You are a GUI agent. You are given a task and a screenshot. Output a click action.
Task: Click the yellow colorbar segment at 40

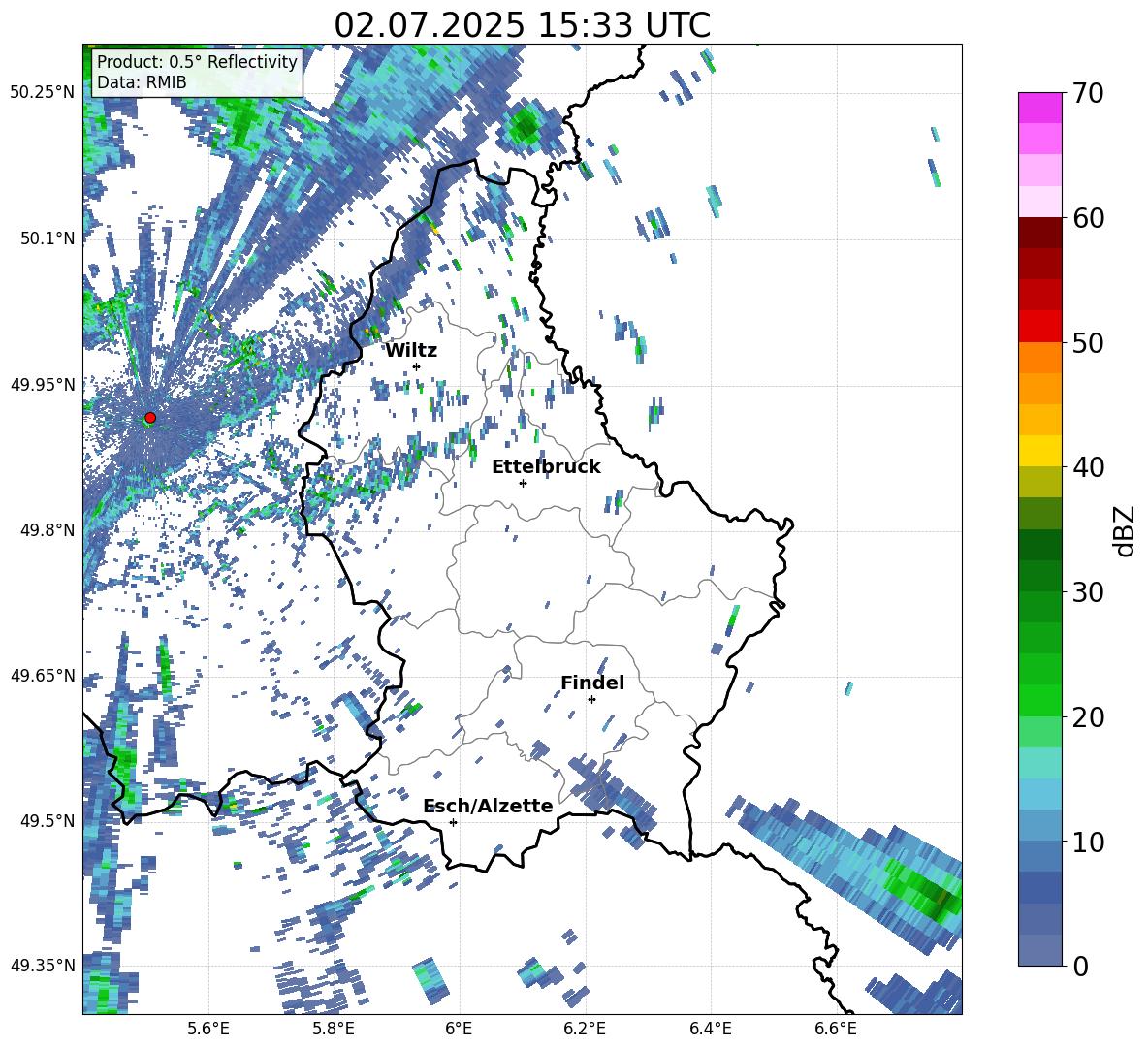click(1039, 452)
